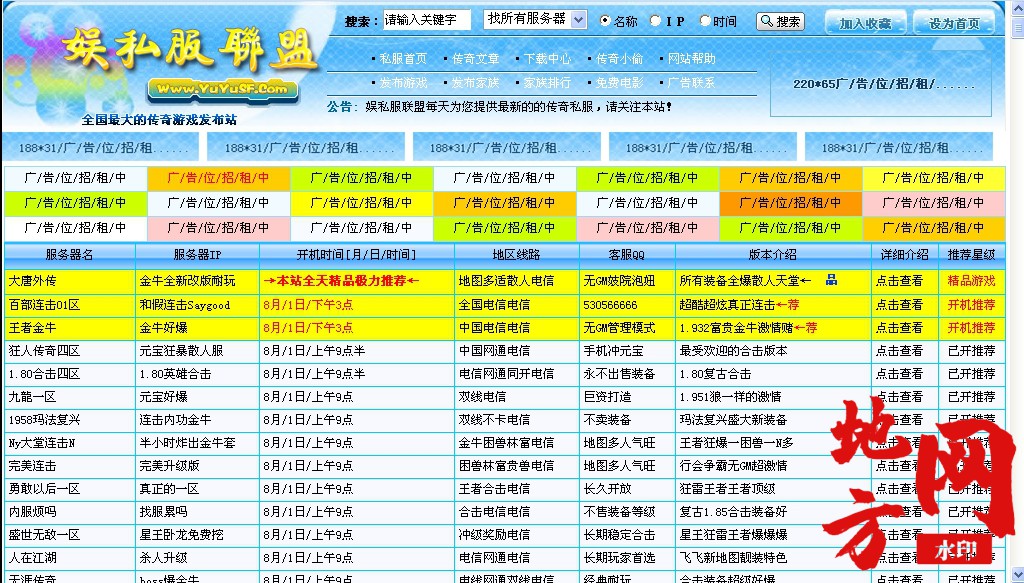
Task: Click the server name 百部连击01区
Action: [44, 305]
